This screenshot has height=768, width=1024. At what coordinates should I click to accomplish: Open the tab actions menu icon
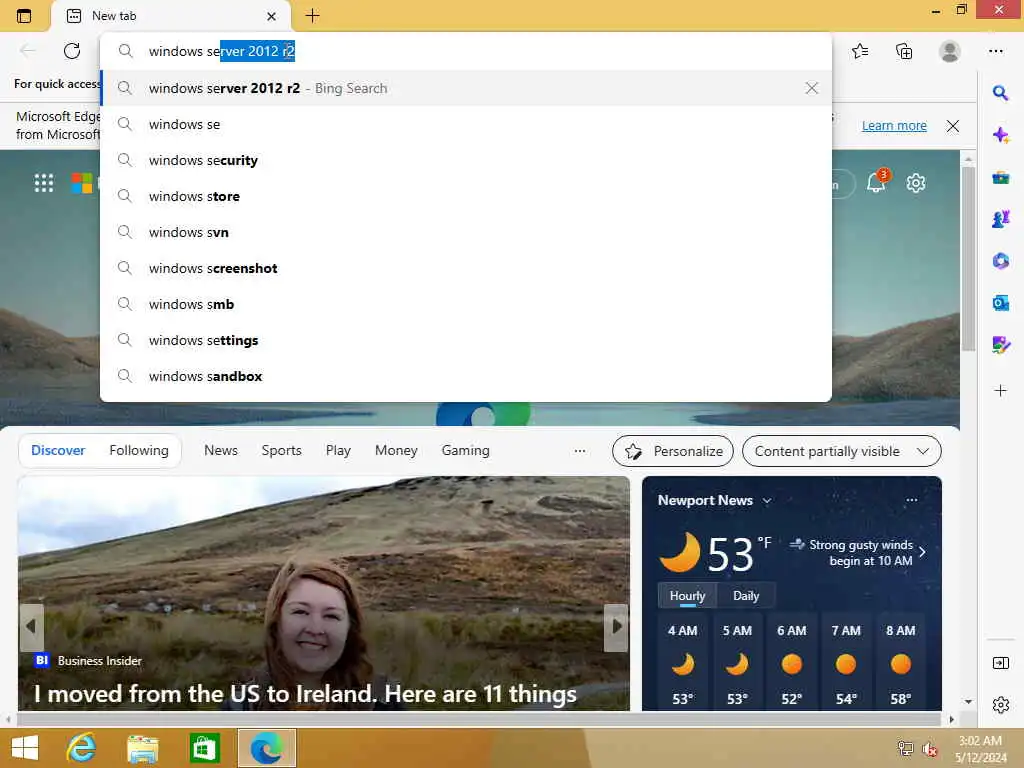24,16
